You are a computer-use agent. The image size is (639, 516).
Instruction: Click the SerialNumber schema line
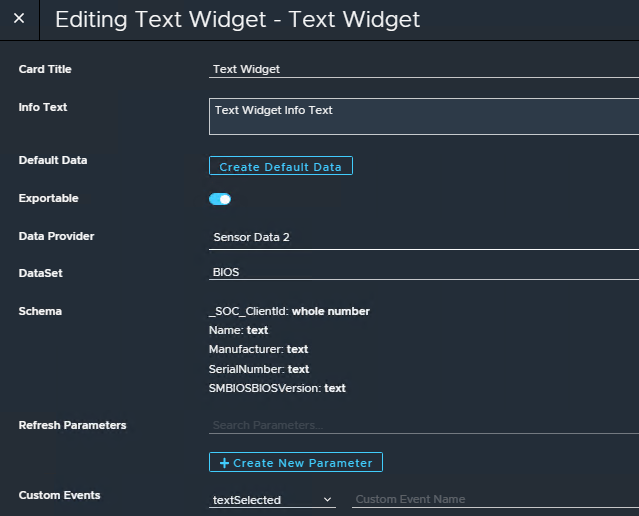tap(259, 369)
